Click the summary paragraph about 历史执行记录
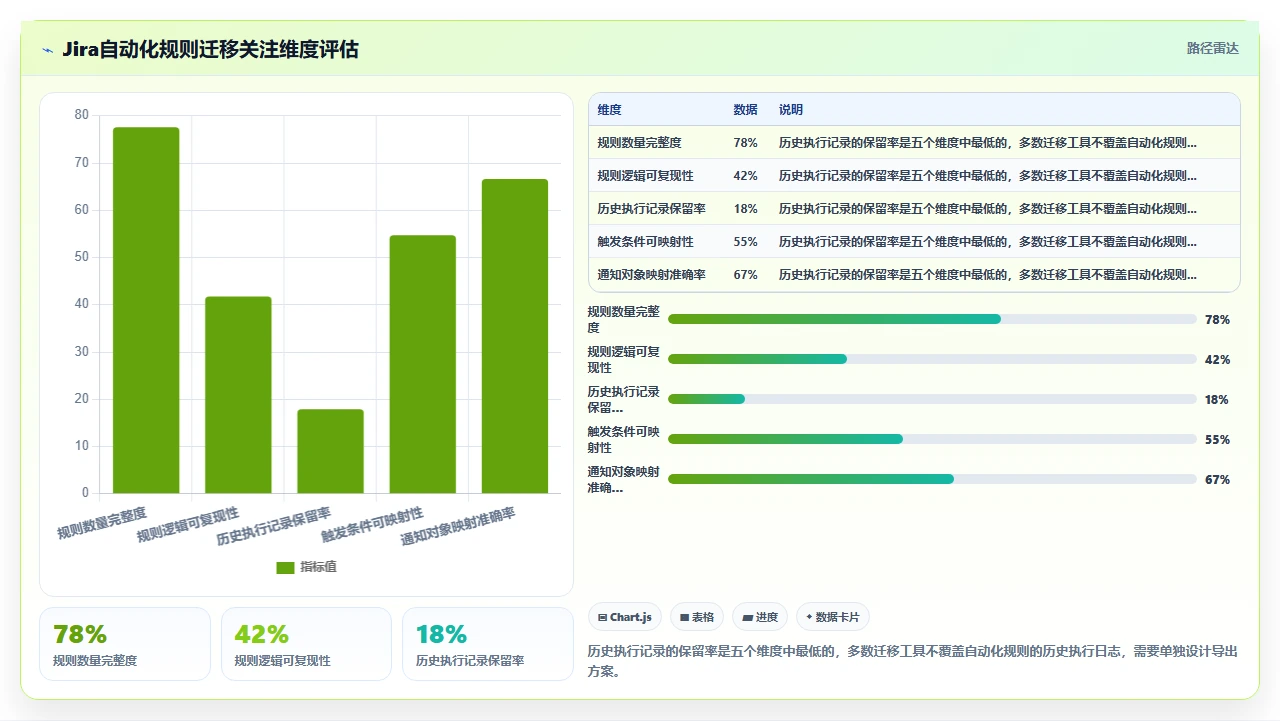This screenshot has height=721, width=1280. click(913, 661)
